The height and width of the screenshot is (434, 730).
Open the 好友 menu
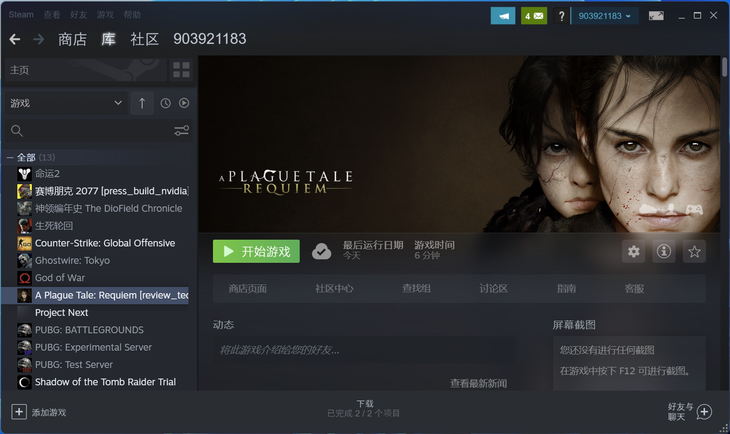point(79,15)
